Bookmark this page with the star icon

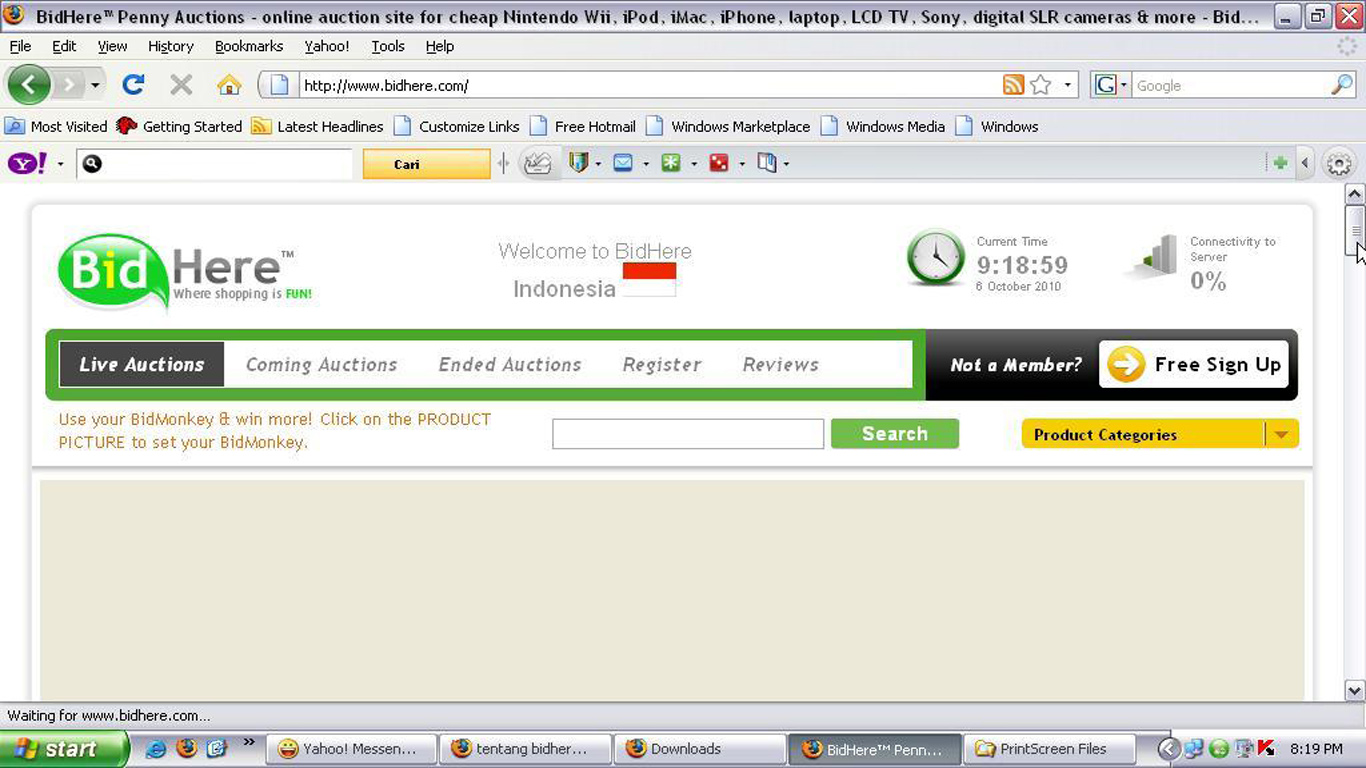(x=1041, y=85)
